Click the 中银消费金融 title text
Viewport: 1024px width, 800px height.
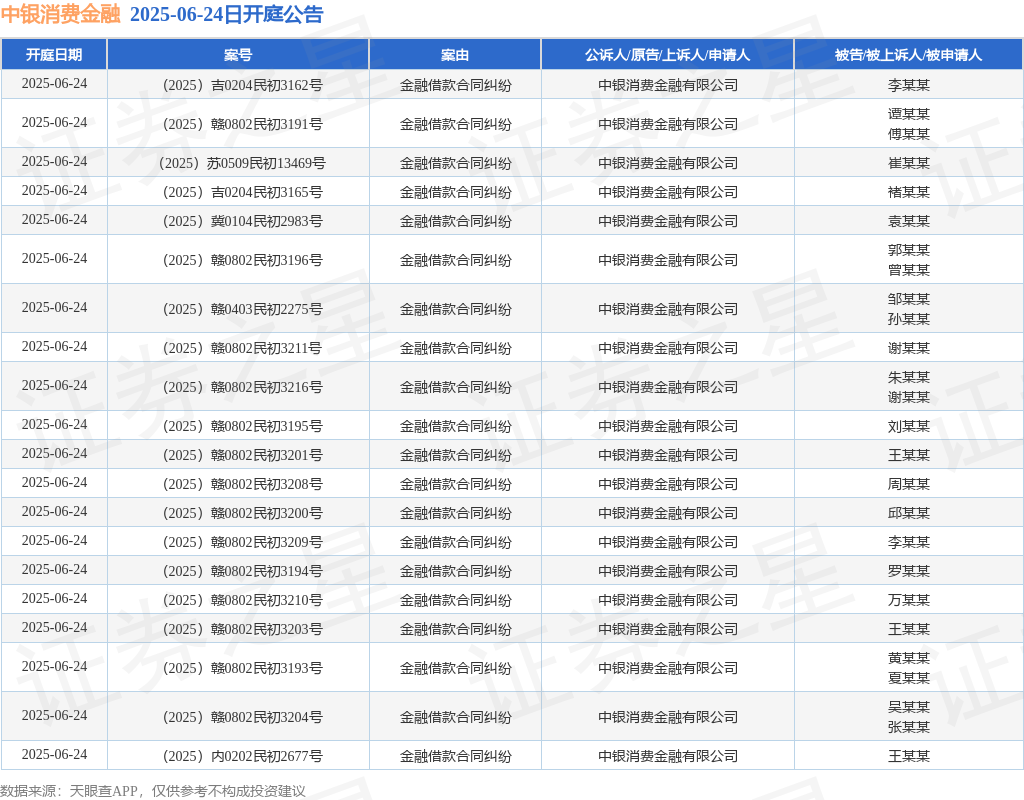60,14
